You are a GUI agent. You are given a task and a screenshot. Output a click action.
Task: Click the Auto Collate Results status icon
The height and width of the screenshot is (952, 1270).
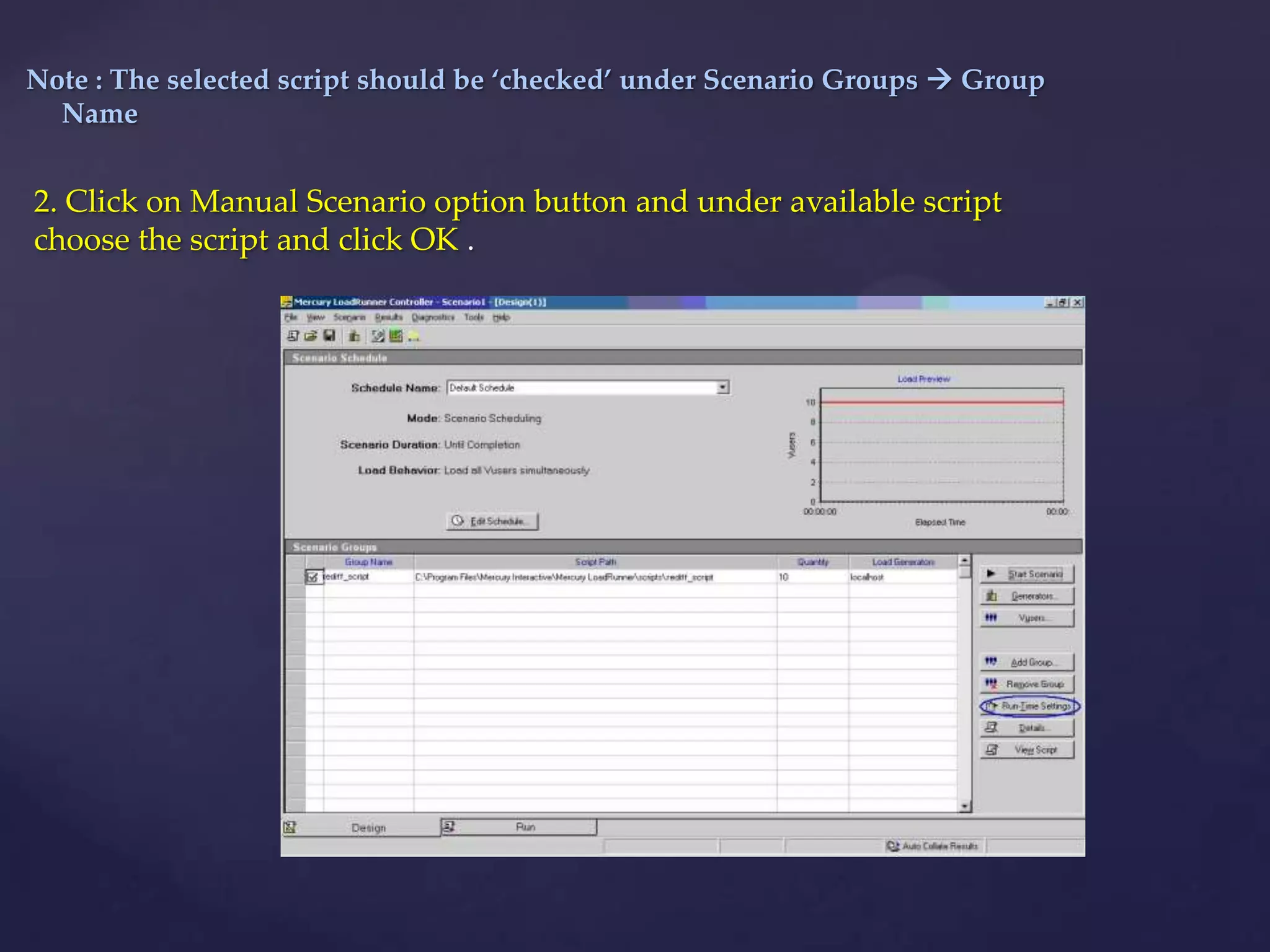click(x=892, y=846)
